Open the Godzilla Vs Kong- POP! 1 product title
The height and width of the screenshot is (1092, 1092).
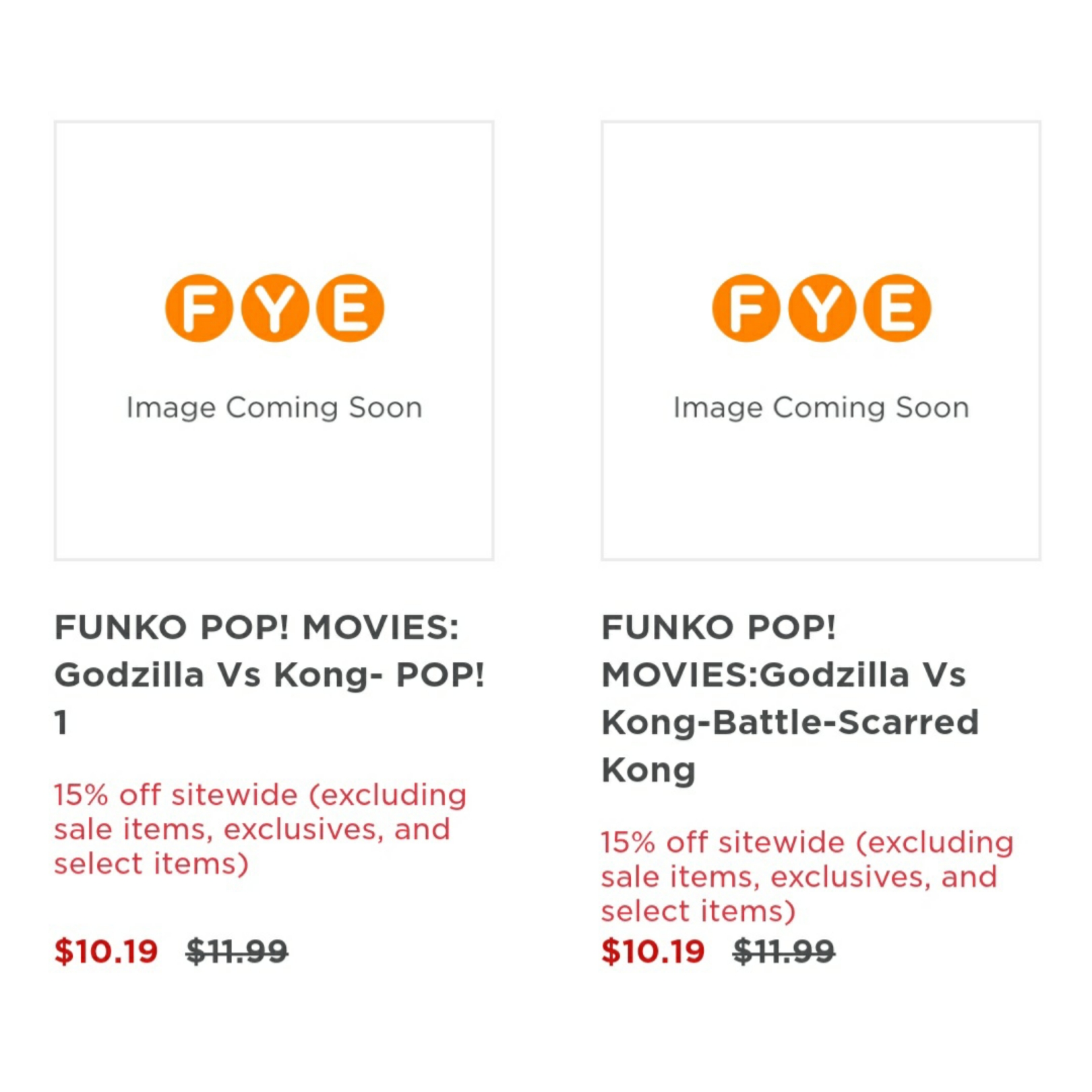click(270, 675)
